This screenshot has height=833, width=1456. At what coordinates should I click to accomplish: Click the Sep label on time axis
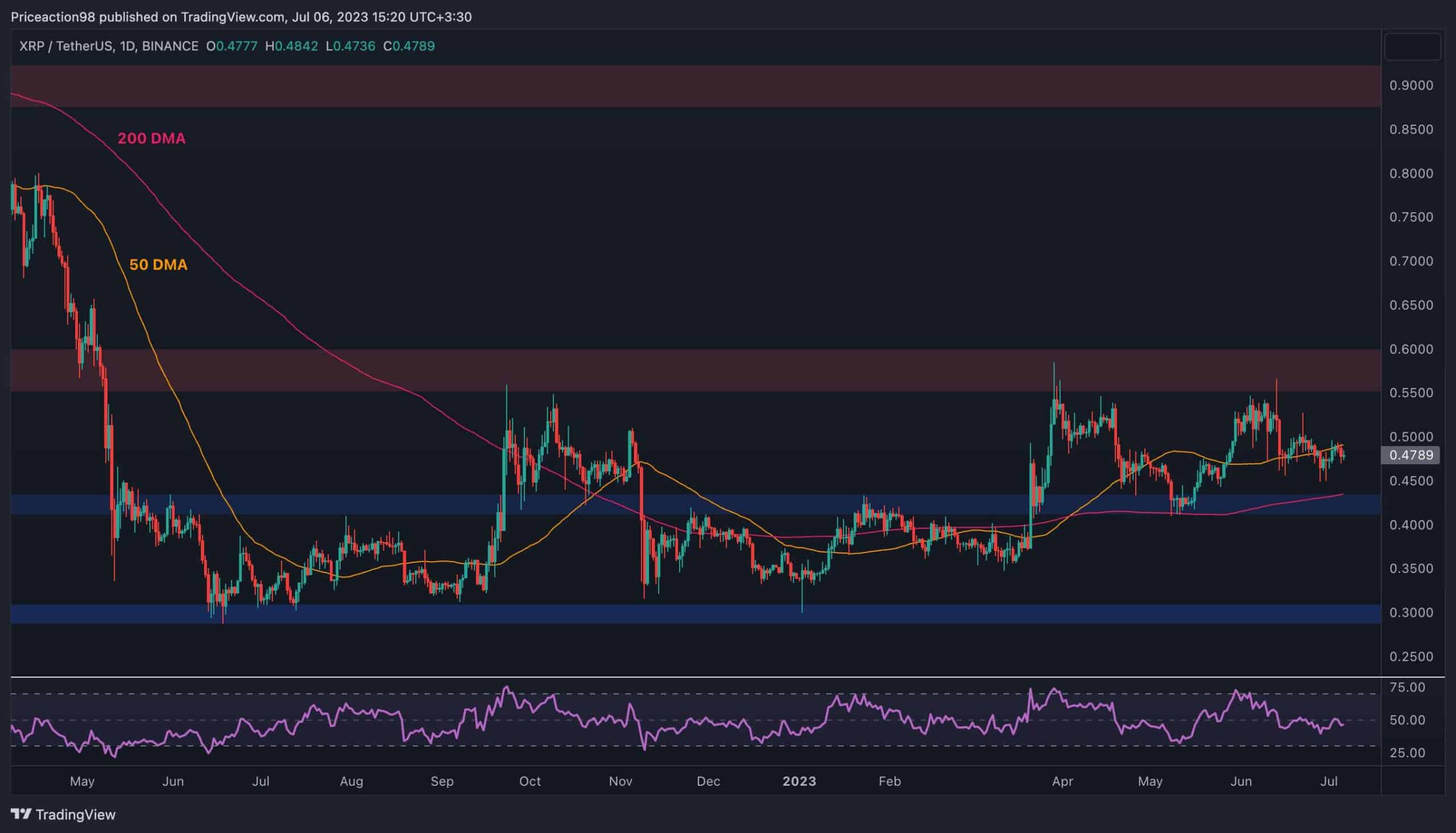pyautogui.click(x=442, y=782)
